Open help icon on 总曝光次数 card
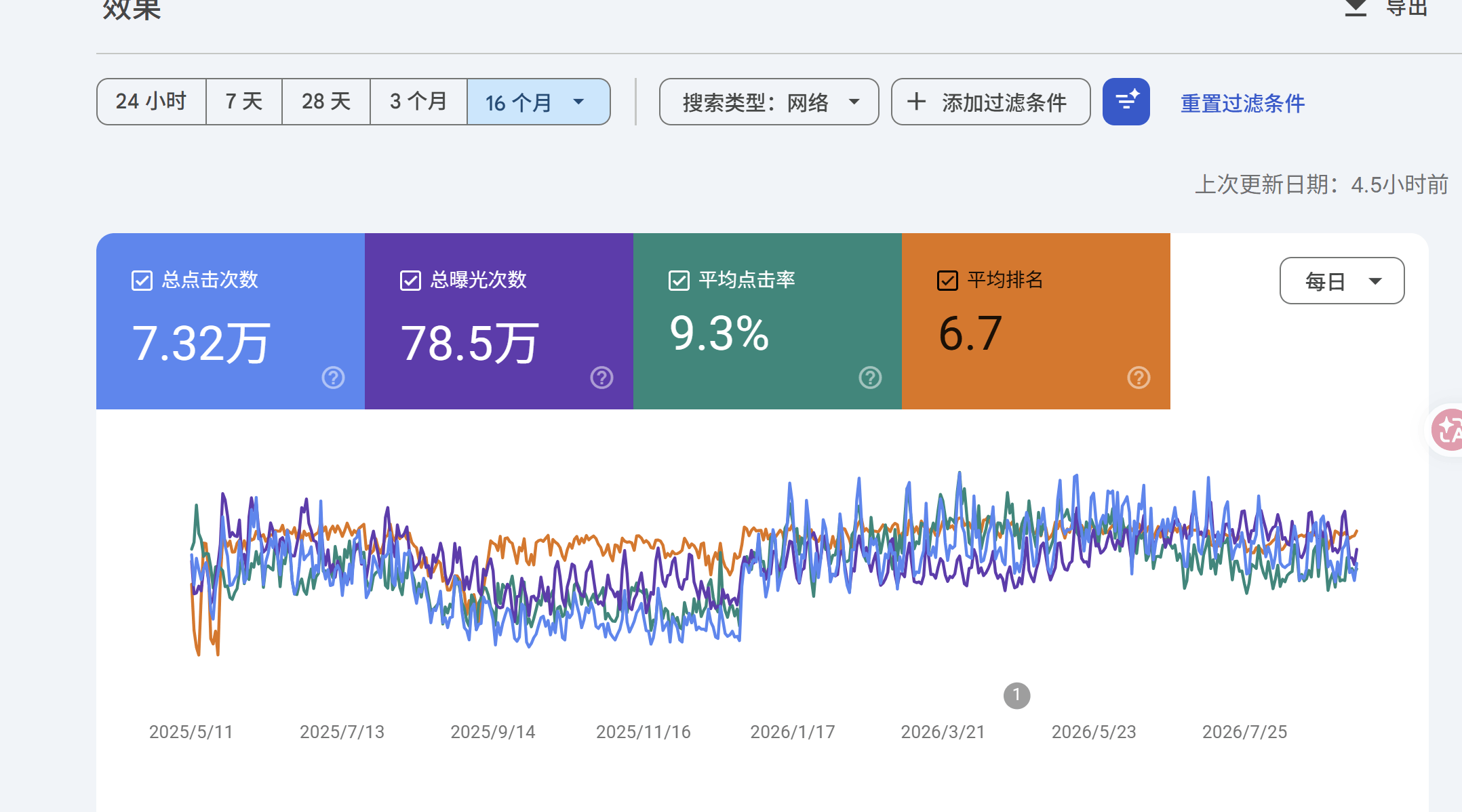The width and height of the screenshot is (1462, 812). point(601,378)
